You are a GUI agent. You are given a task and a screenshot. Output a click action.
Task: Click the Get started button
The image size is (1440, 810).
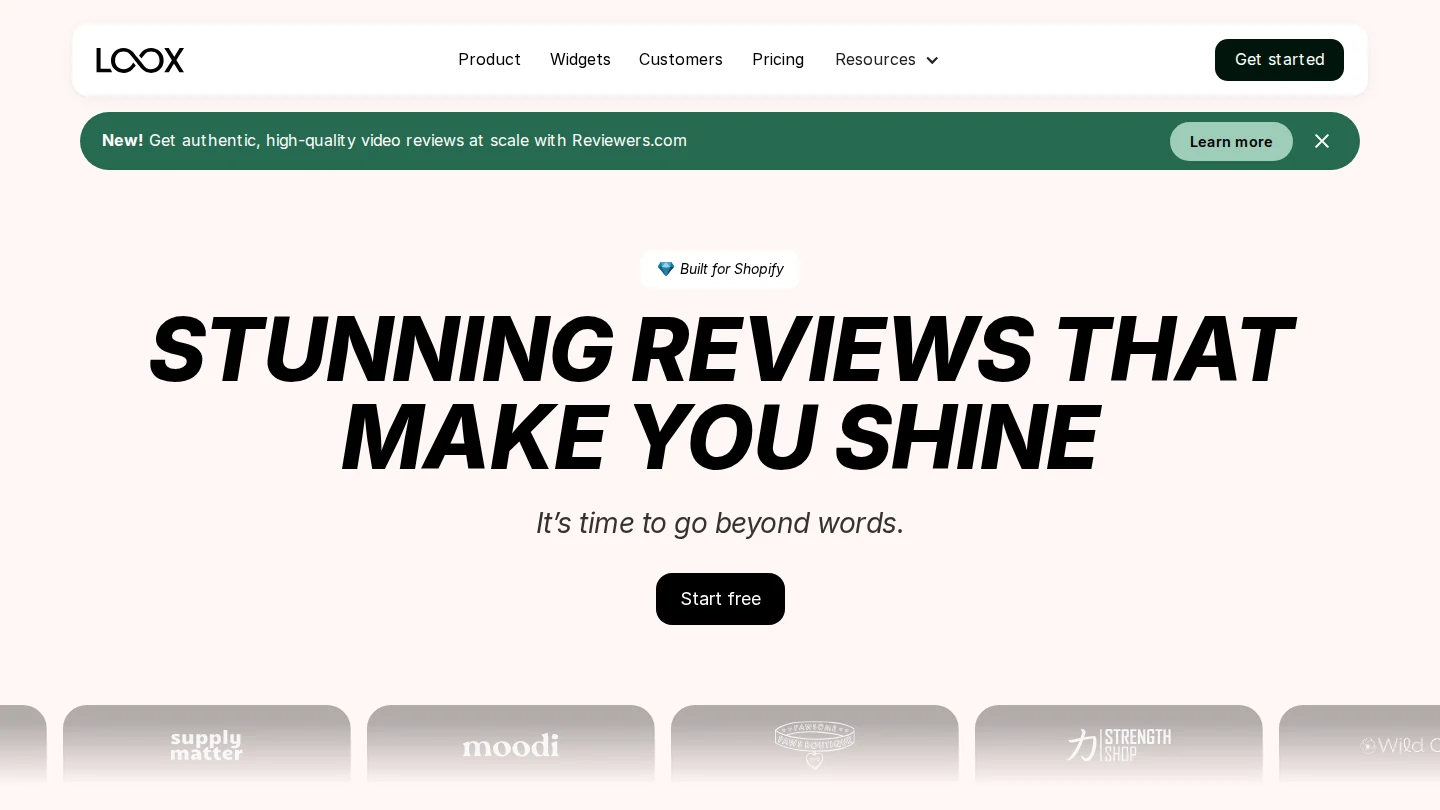tap(1279, 60)
